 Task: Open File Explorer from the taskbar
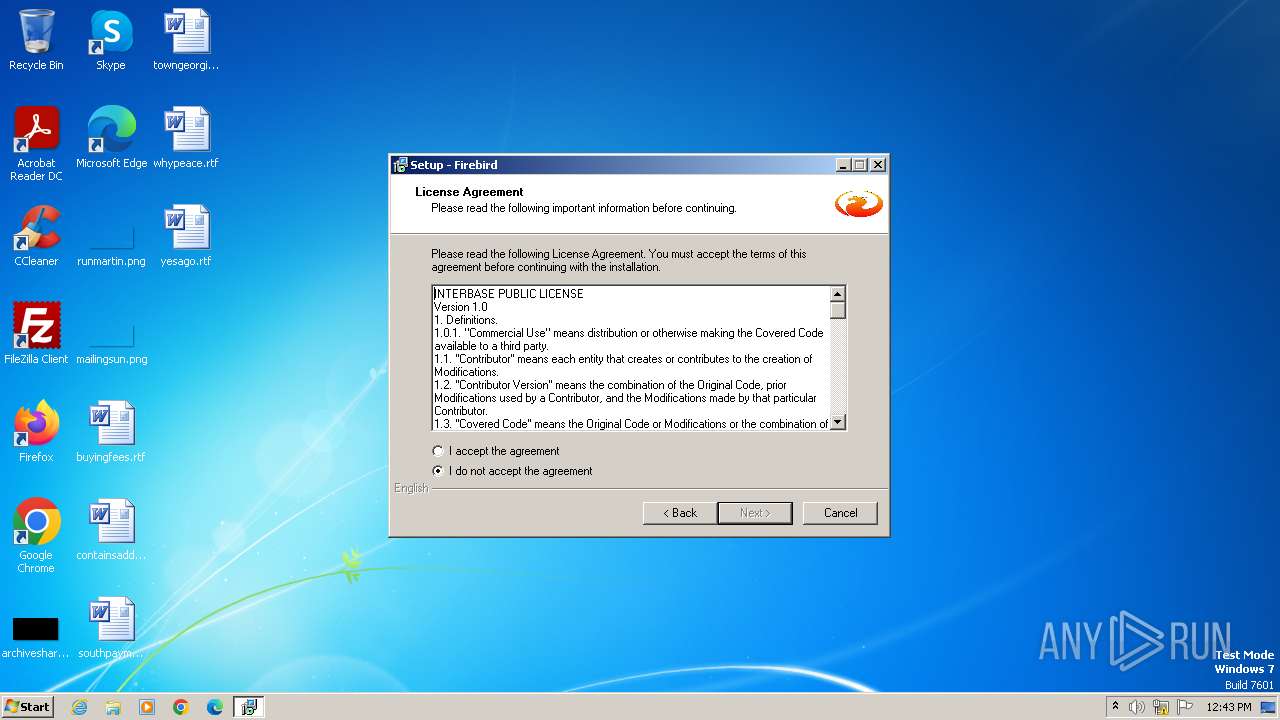[113, 707]
